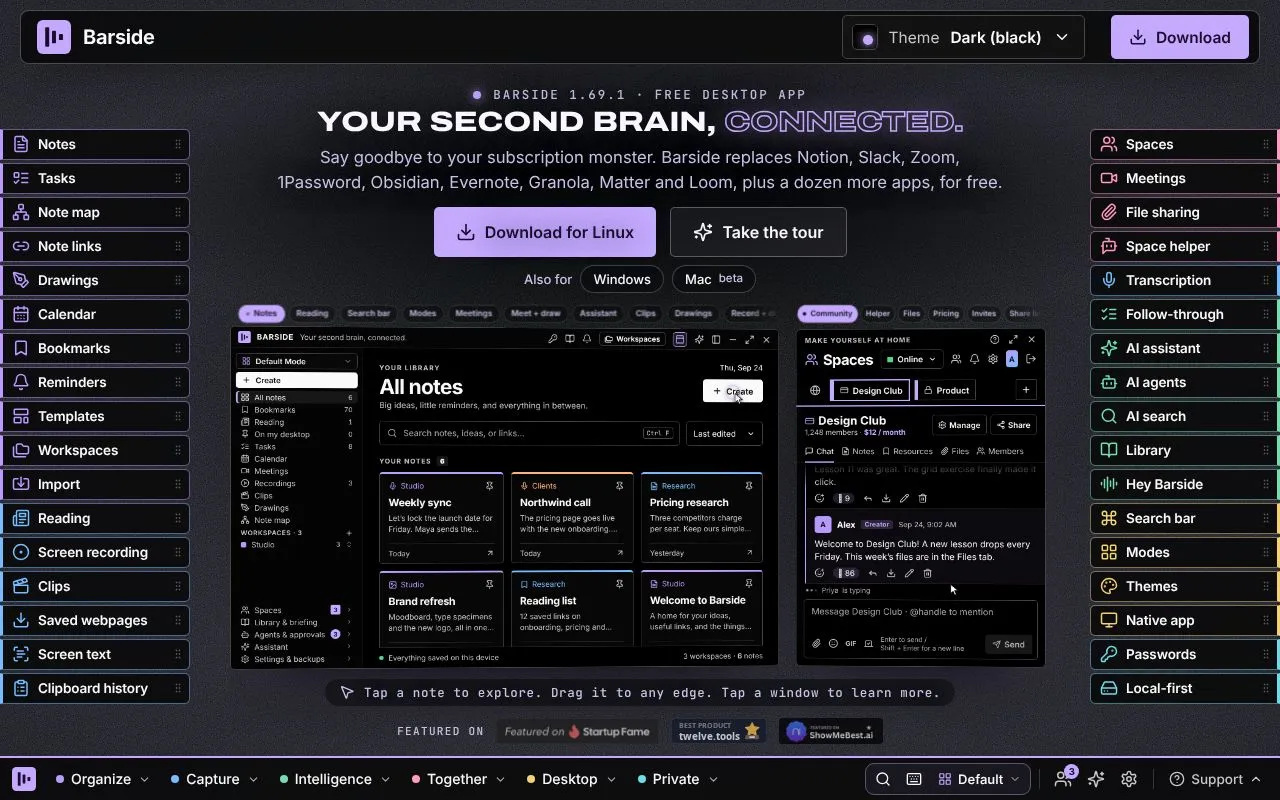Click the AI sparkle icon in bottom bar
Image resolution: width=1280 pixels, height=800 pixels.
1096,779
